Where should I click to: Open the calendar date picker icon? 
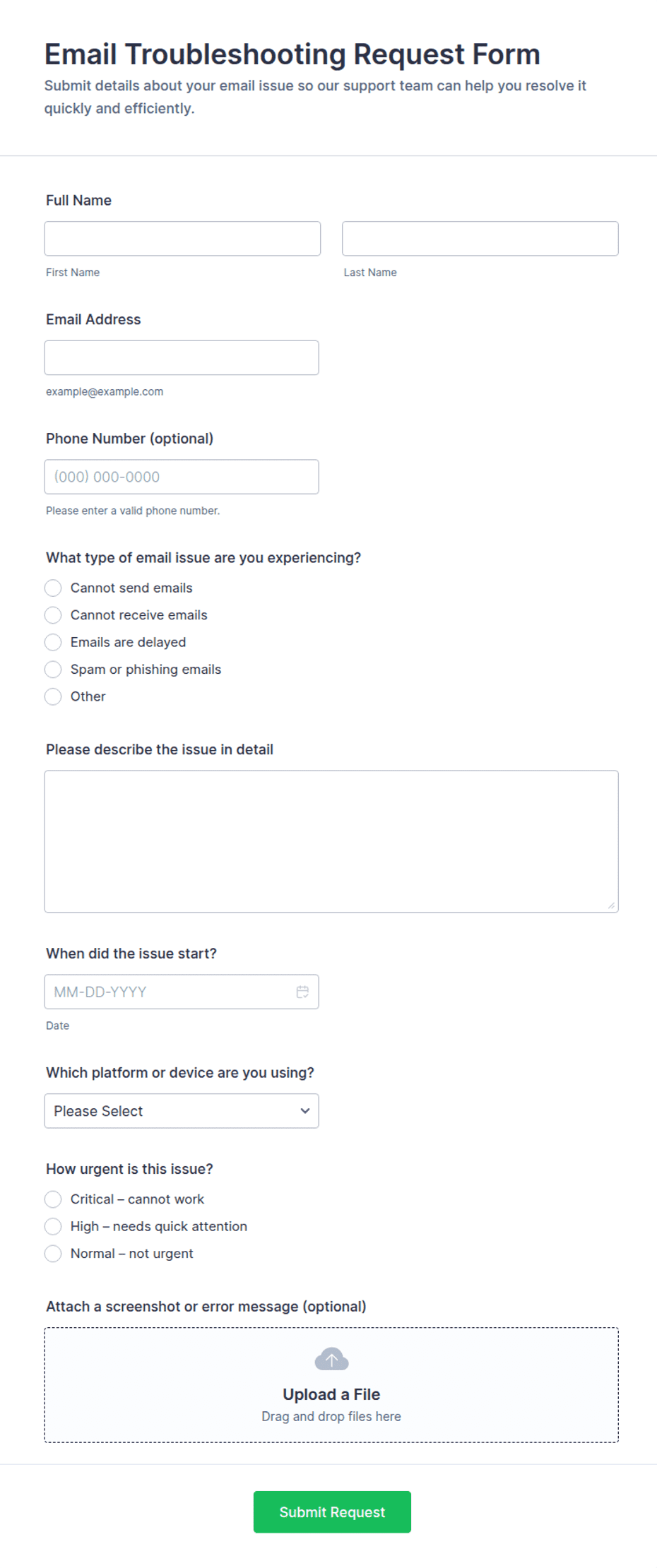click(x=302, y=992)
